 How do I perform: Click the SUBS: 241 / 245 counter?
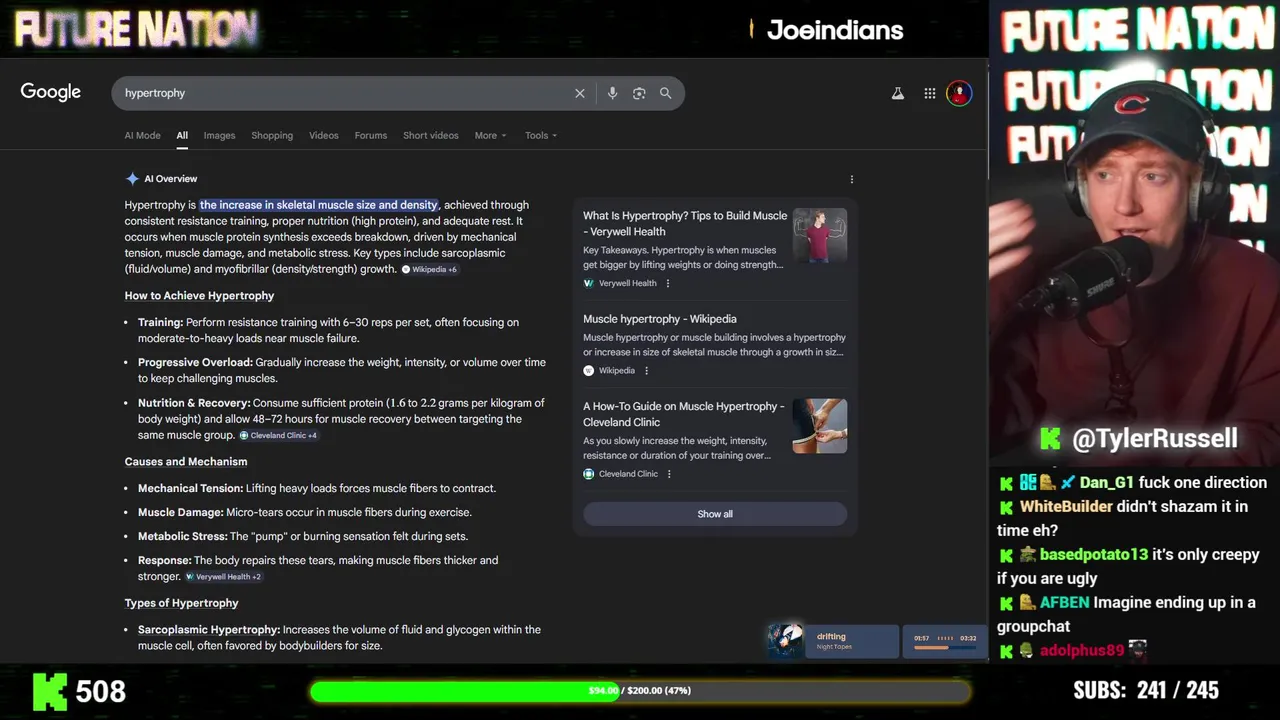(1146, 690)
